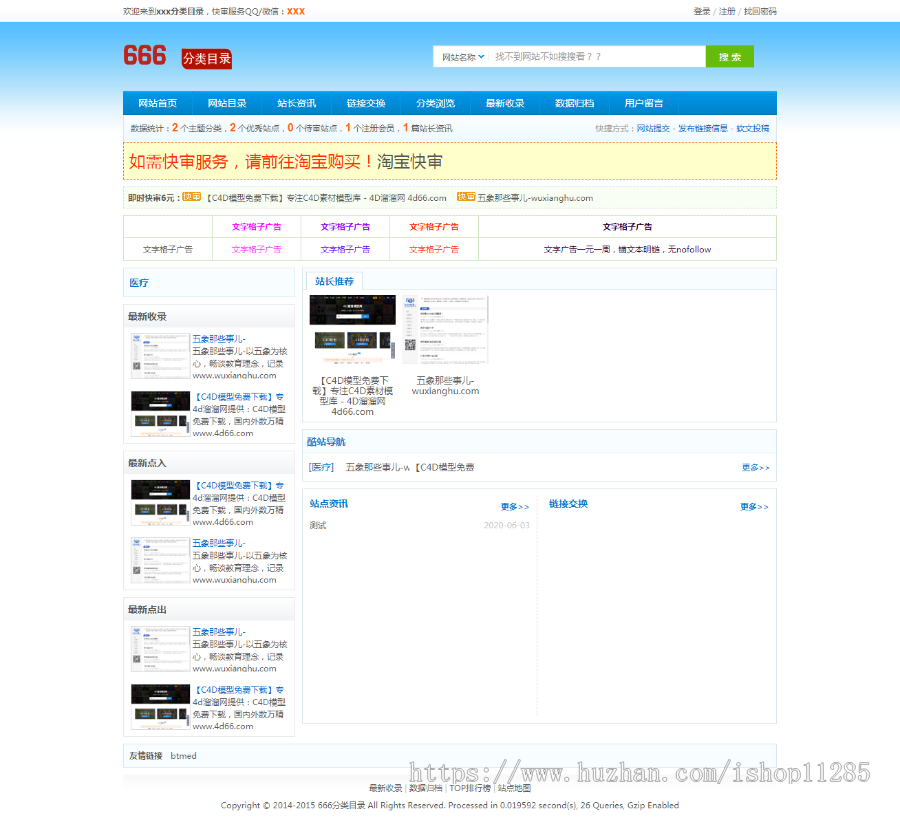Open the 网站目录 nav item
The height and width of the screenshot is (820, 900).
pyautogui.click(x=227, y=103)
